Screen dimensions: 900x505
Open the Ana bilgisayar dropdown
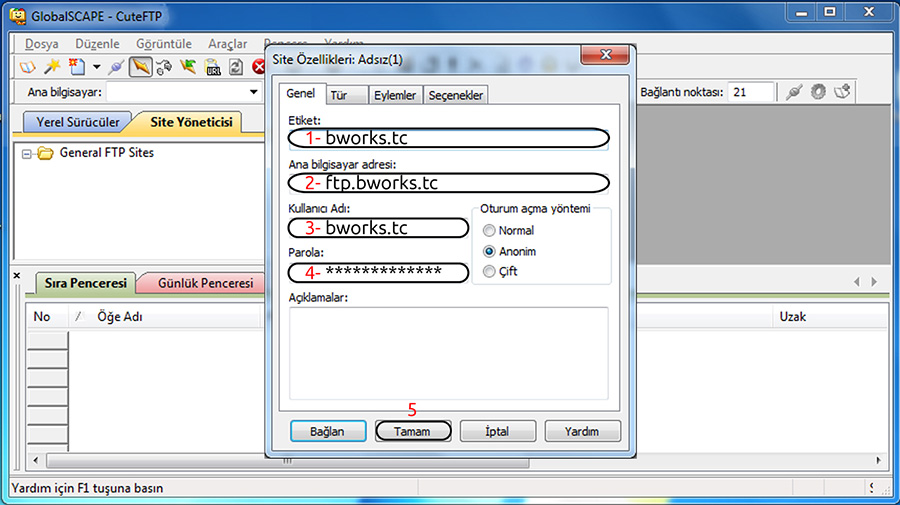(x=253, y=92)
